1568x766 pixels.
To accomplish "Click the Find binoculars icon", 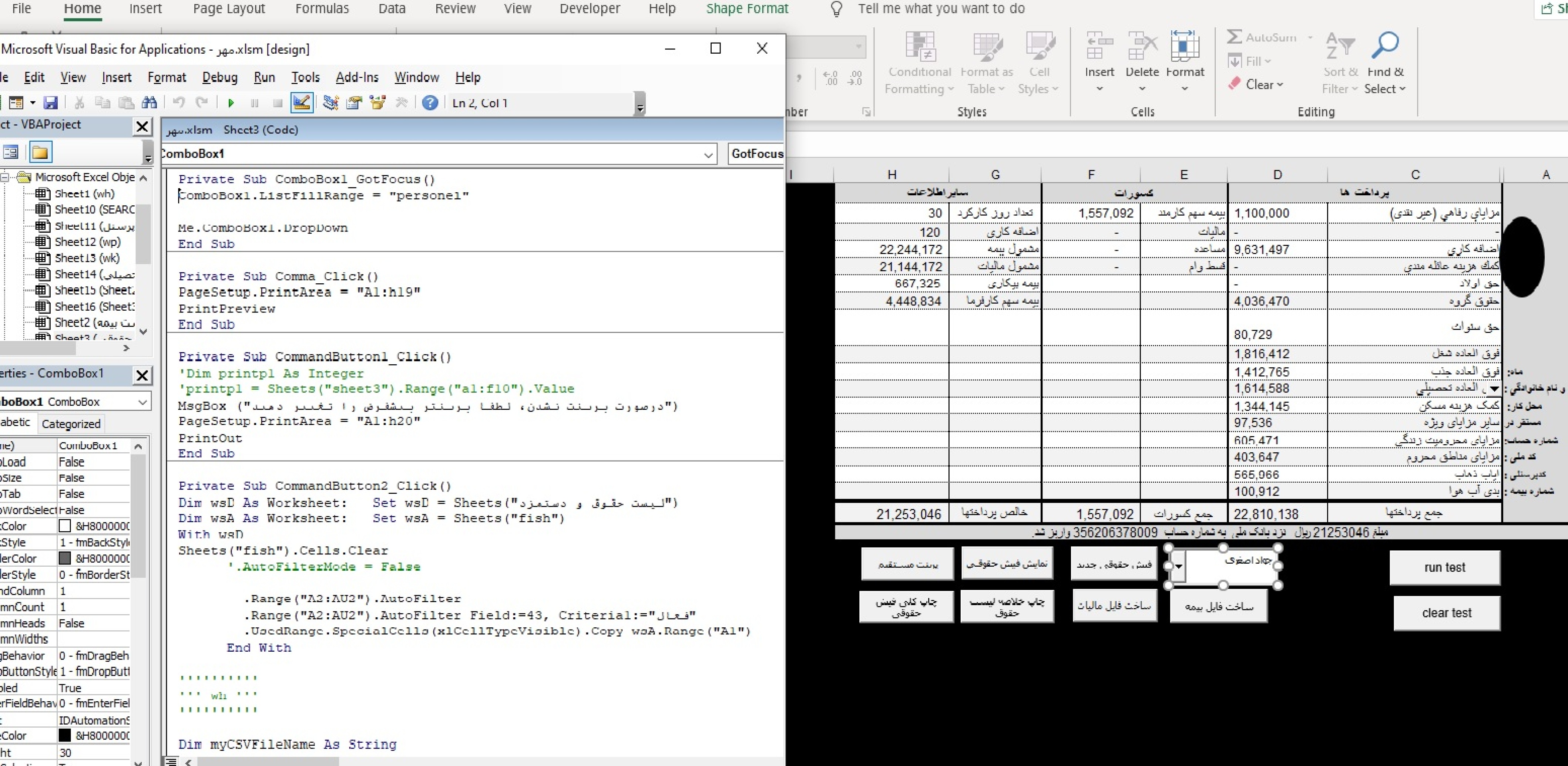I will pyautogui.click(x=149, y=103).
